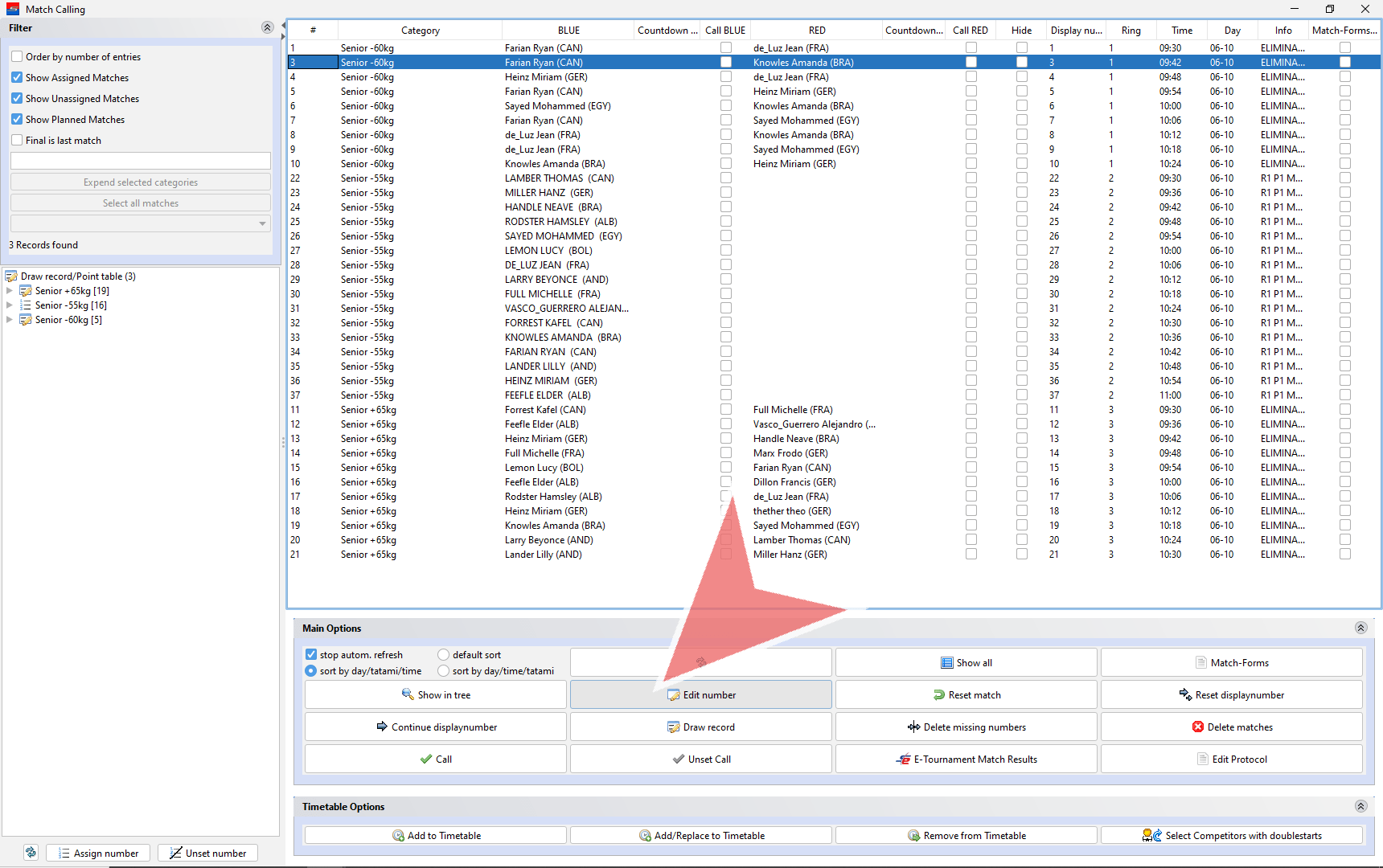Uncheck Show Planned Matches checkbox
1383x868 pixels.
17,120
